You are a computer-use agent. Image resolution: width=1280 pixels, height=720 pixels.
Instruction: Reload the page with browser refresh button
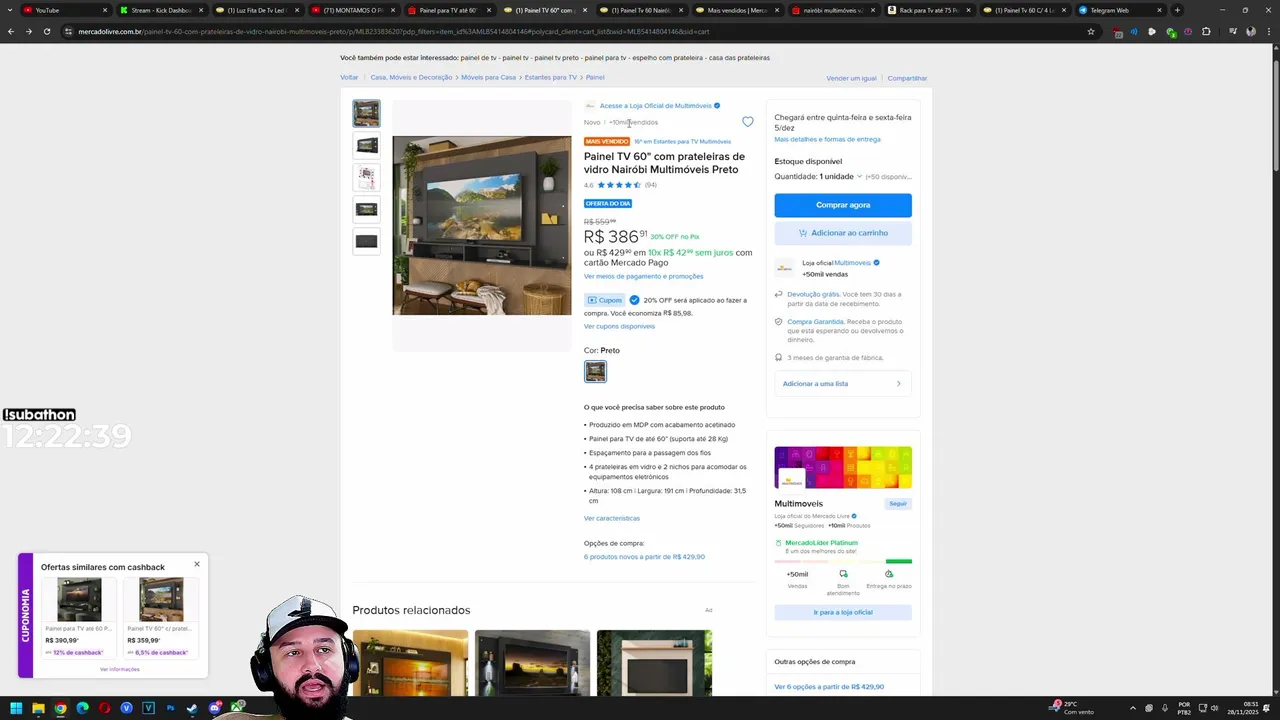click(x=46, y=31)
